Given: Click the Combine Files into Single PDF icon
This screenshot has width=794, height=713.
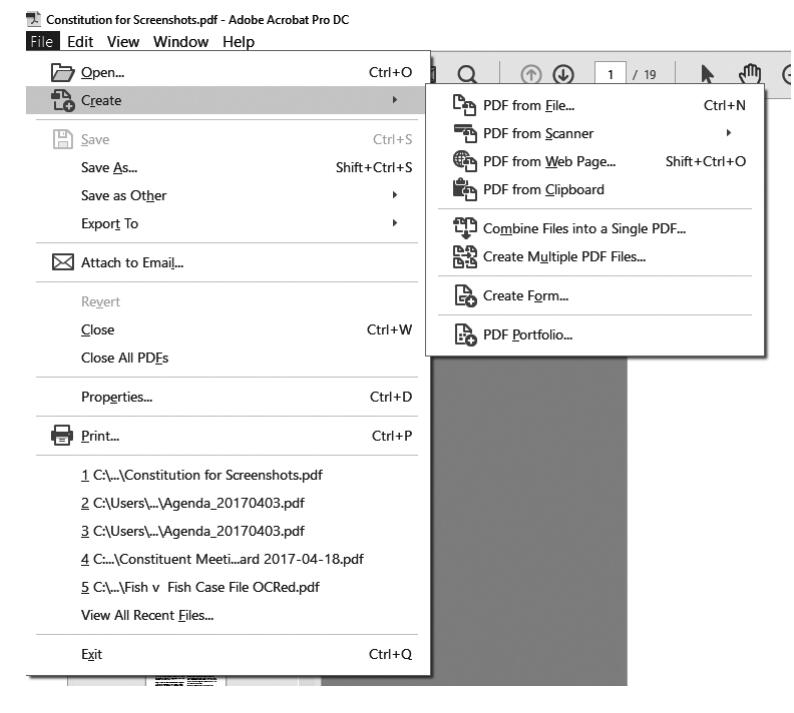Looking at the screenshot, I should (465, 228).
